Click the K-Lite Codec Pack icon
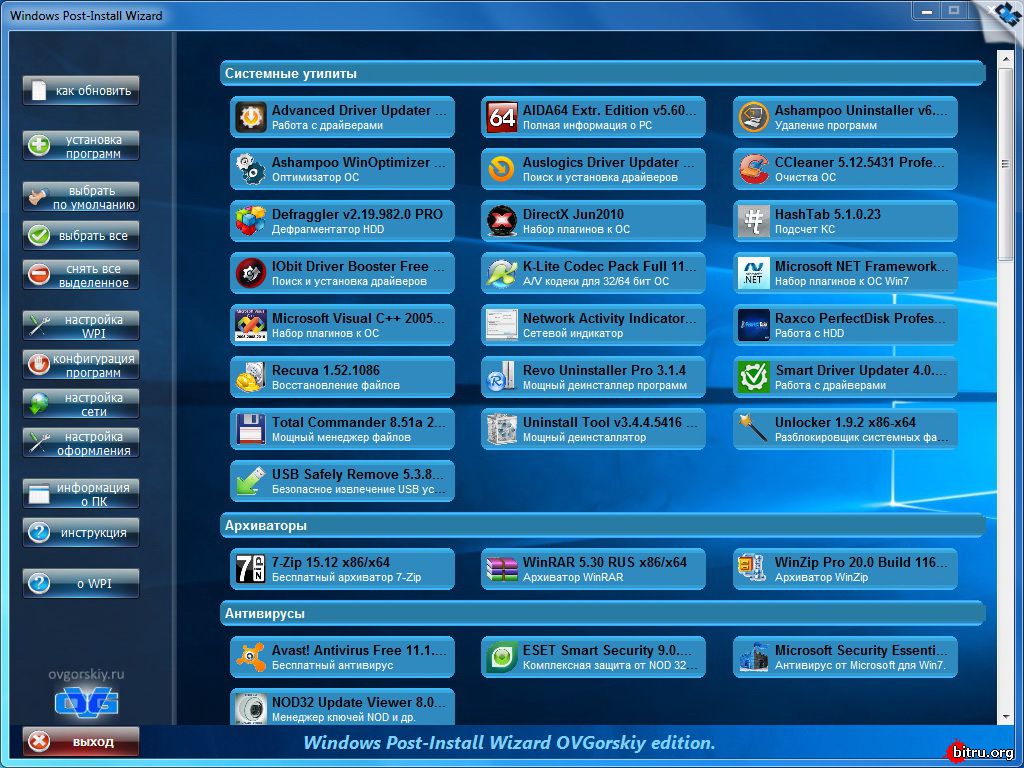The height and width of the screenshot is (768, 1024). click(x=502, y=273)
